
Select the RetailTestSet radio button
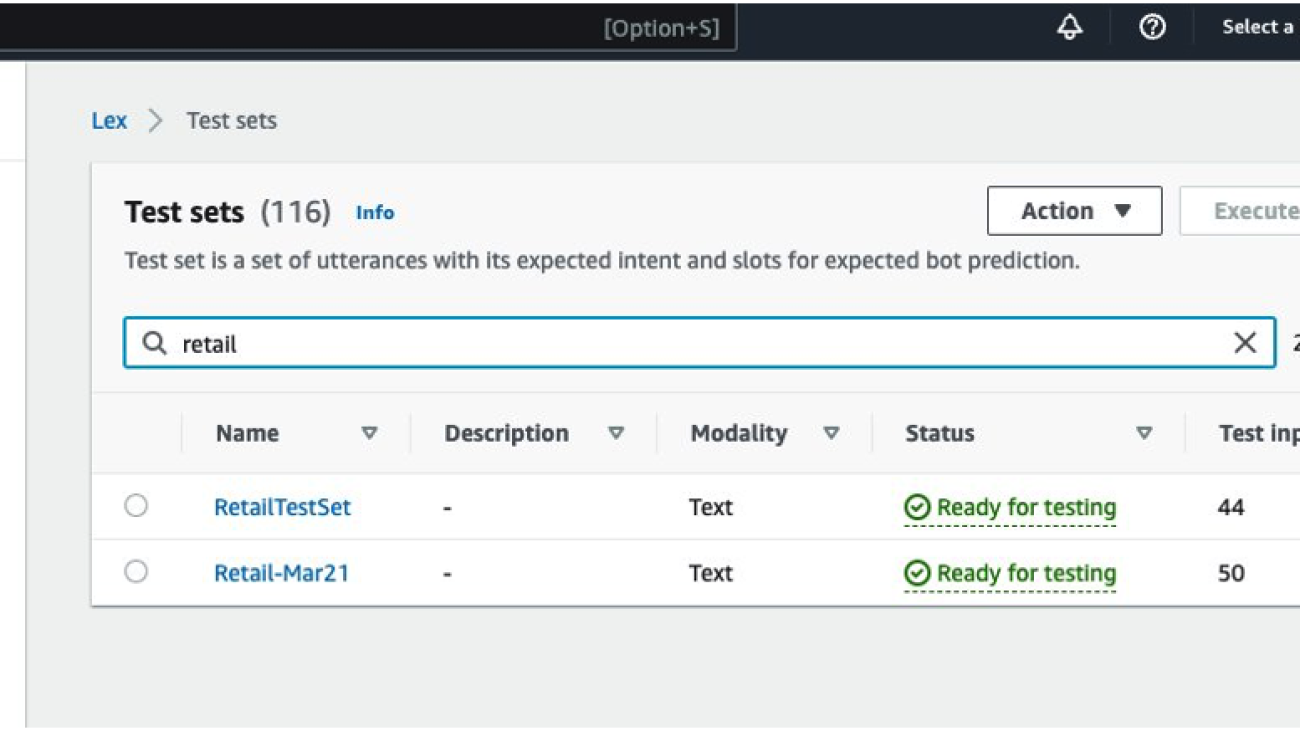[x=136, y=506]
